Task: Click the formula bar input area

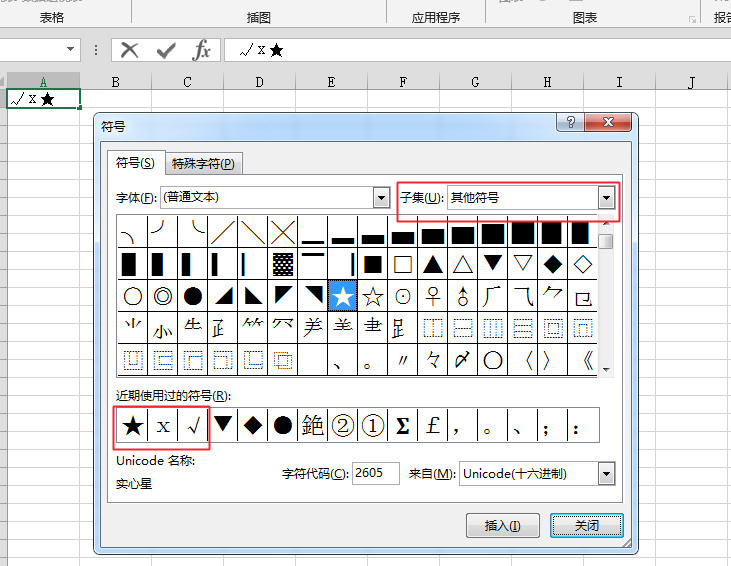Action: point(477,50)
